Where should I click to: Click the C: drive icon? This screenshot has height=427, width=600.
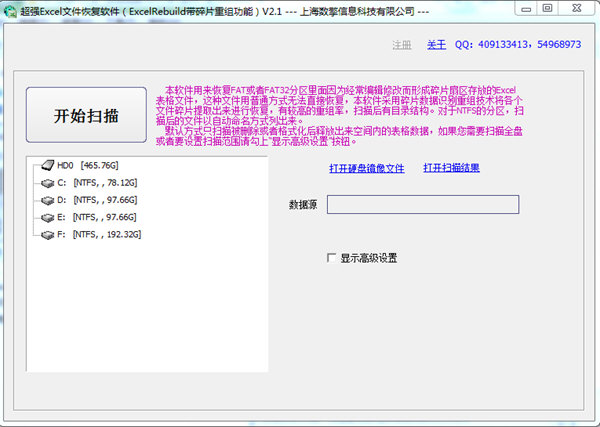(46, 183)
